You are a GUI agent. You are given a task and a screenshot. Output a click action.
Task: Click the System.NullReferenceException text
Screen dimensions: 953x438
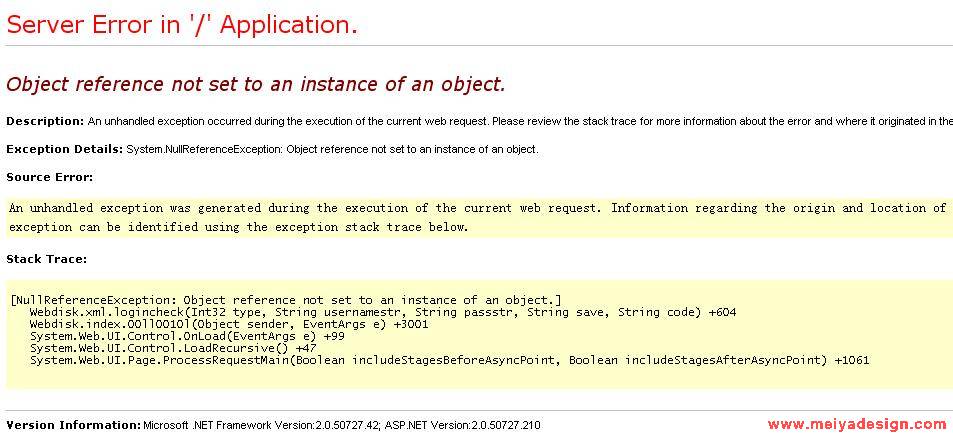click(332, 149)
